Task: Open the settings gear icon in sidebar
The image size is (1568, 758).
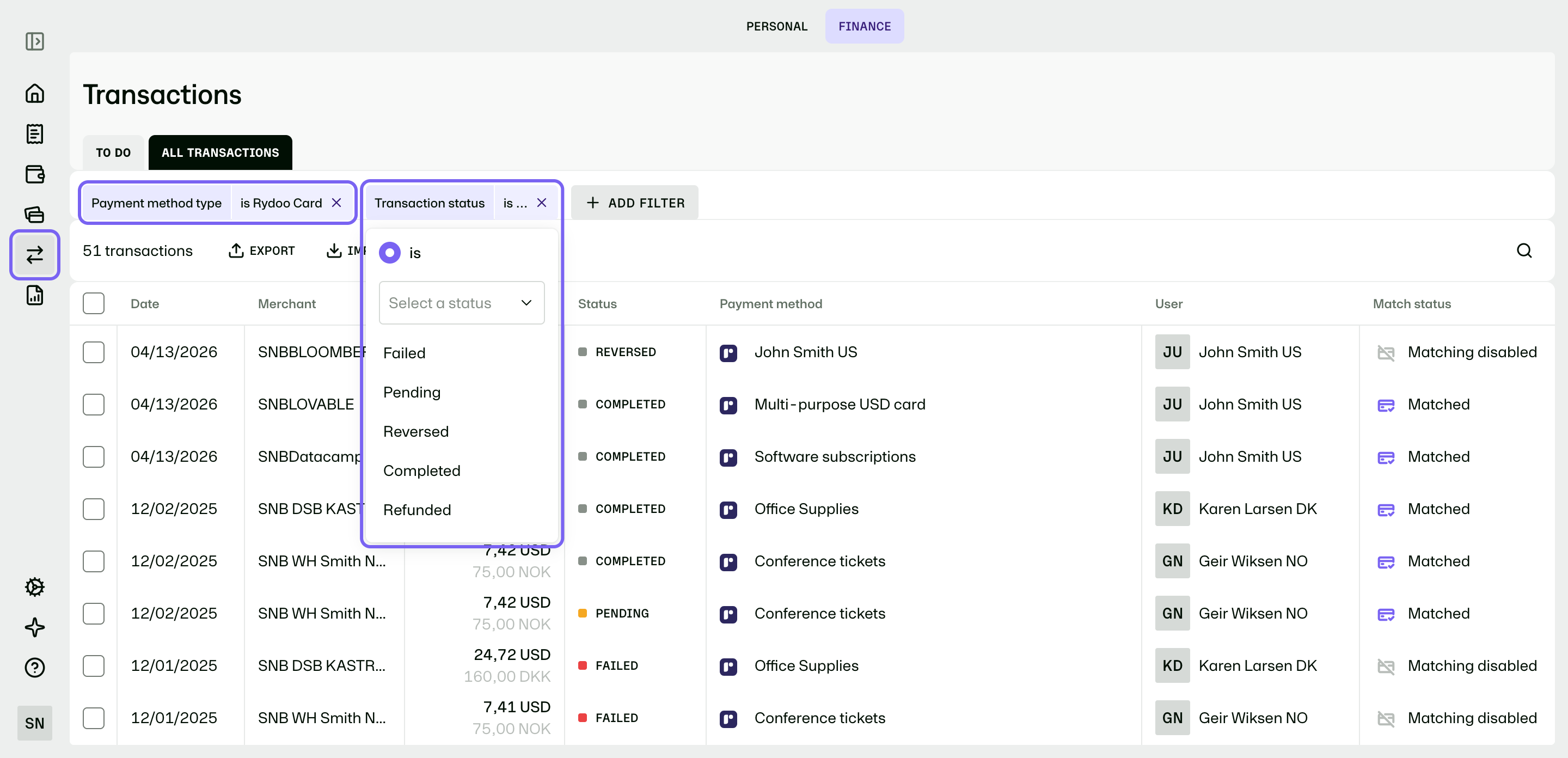Action: tap(35, 587)
